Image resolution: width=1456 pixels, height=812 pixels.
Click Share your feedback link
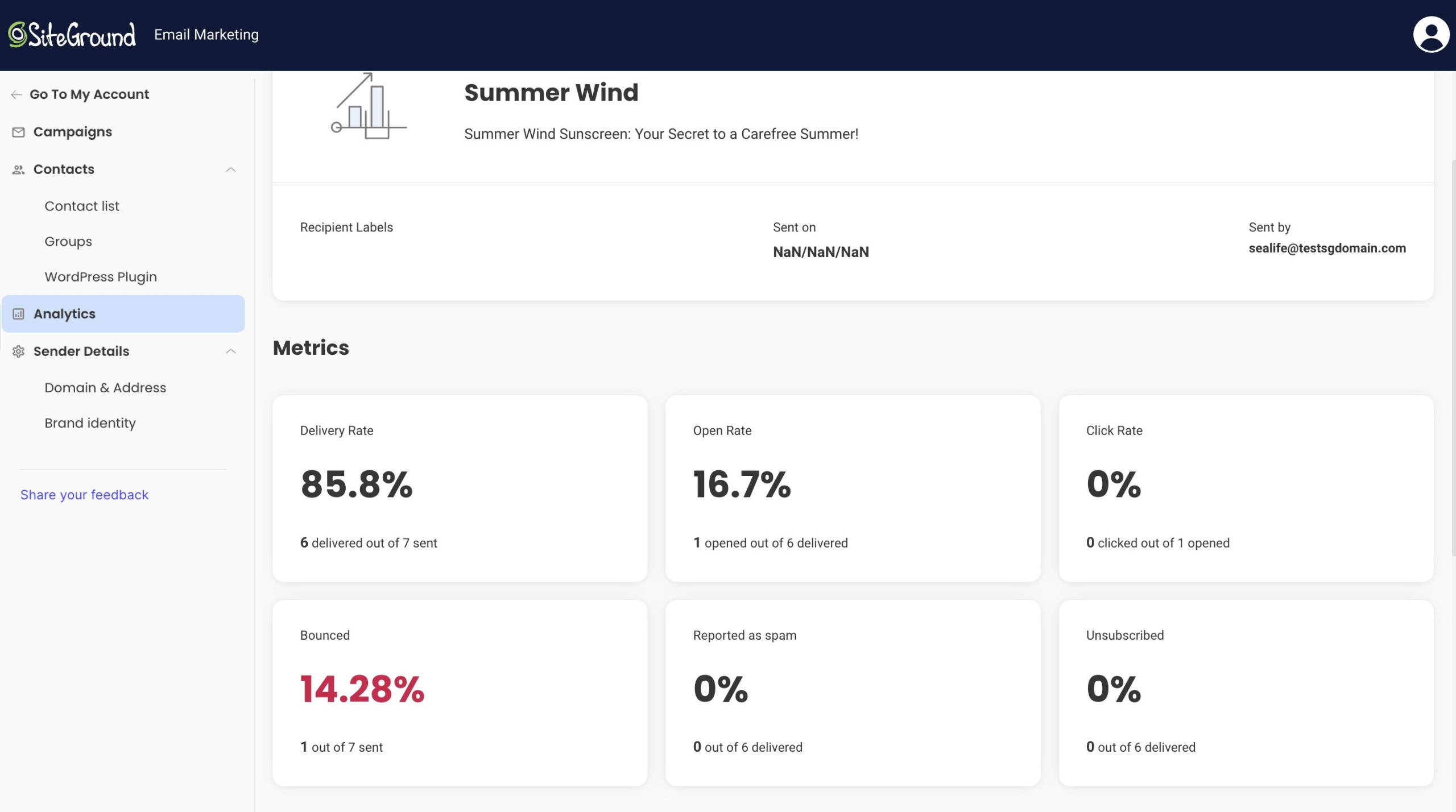(x=84, y=495)
